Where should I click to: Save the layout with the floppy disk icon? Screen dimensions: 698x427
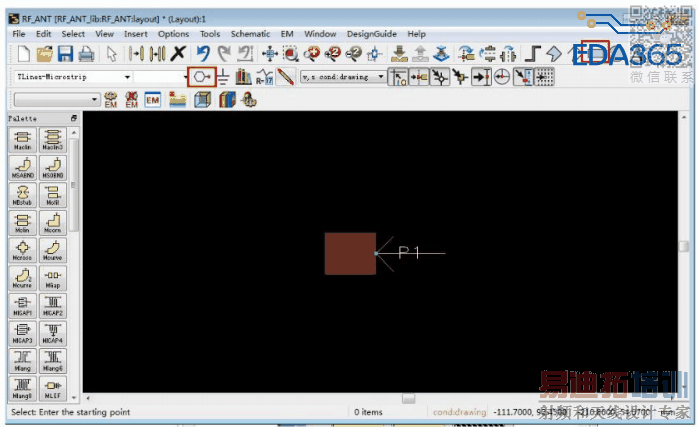pyautogui.click(x=65, y=54)
